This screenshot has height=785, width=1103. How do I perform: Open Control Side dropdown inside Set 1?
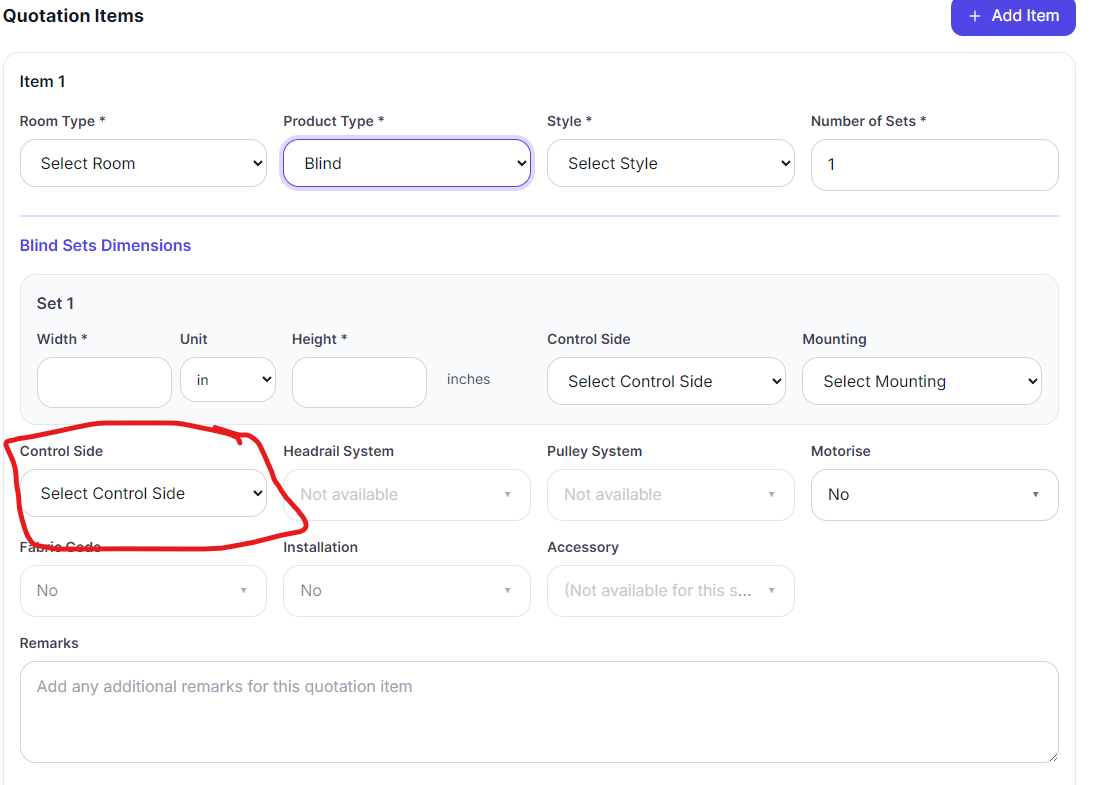(666, 382)
